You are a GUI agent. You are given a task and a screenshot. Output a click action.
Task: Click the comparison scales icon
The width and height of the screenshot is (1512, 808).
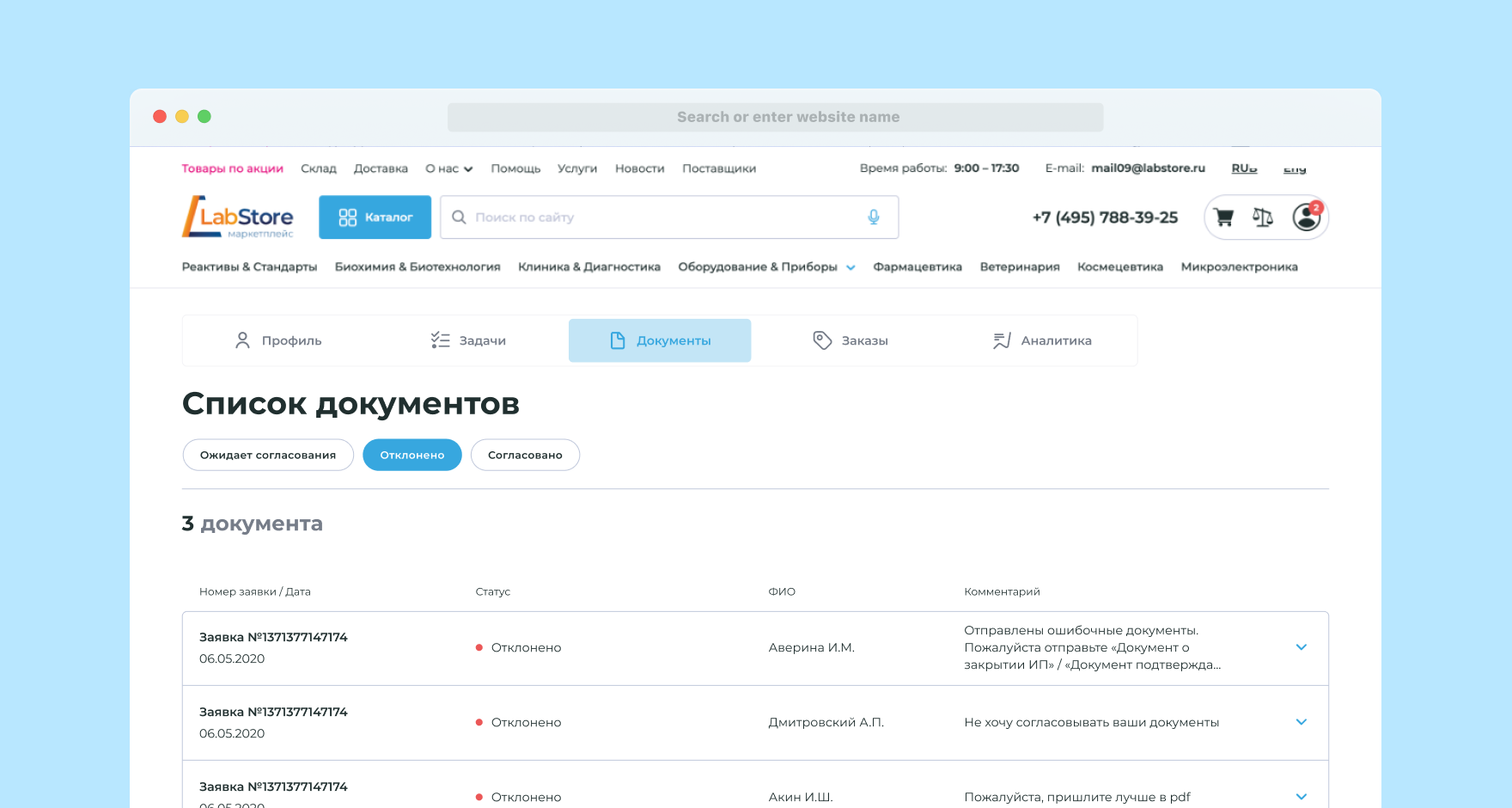1263,217
